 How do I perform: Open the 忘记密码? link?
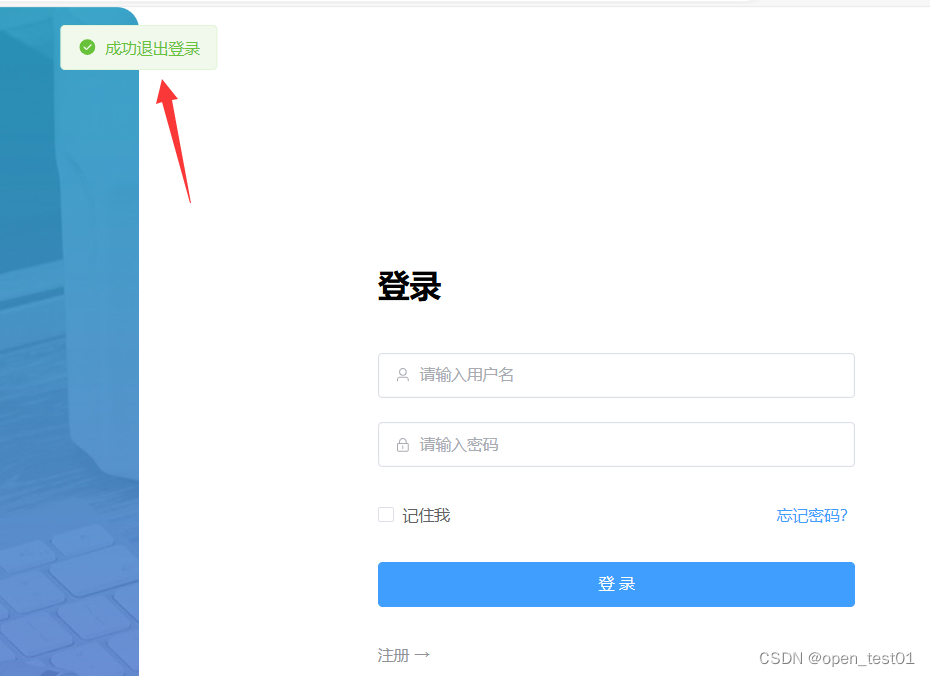click(812, 515)
